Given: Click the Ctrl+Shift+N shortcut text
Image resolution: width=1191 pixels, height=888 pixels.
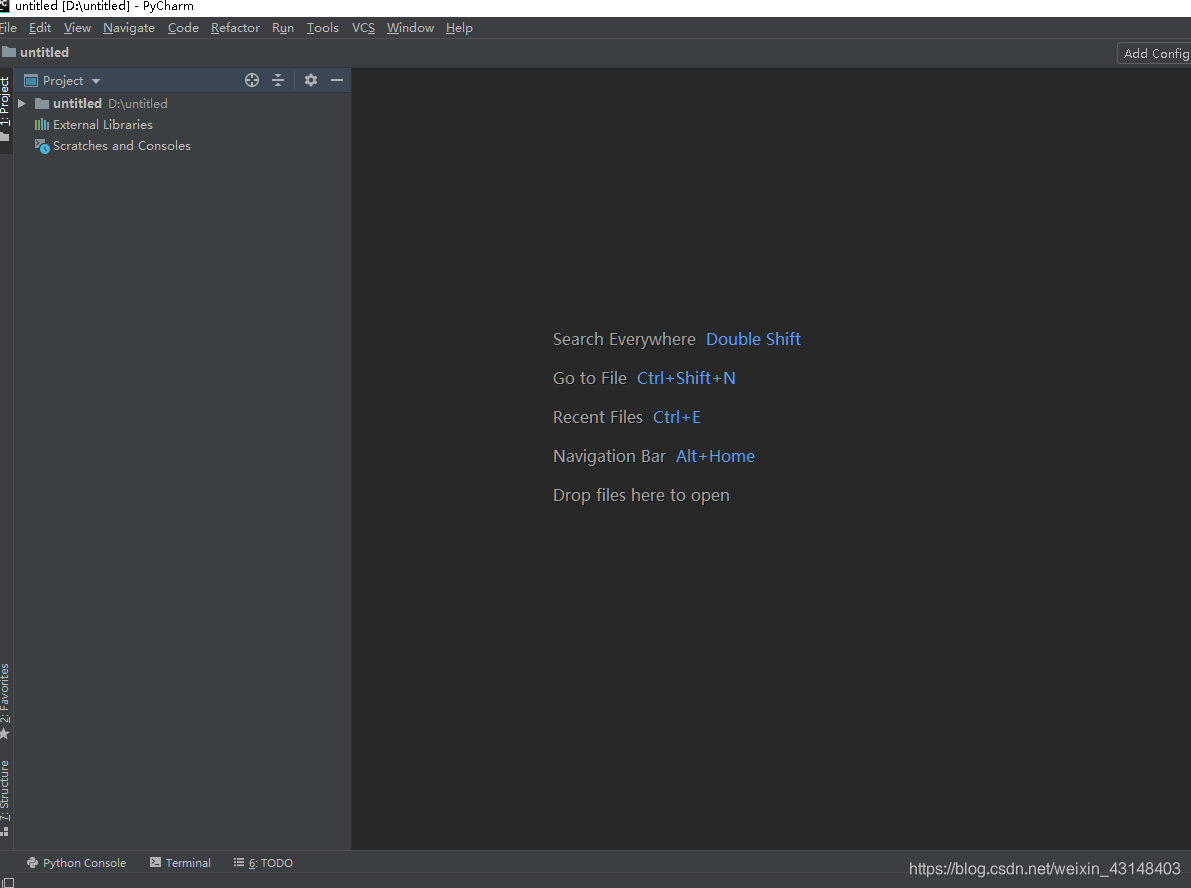Looking at the screenshot, I should point(686,378).
